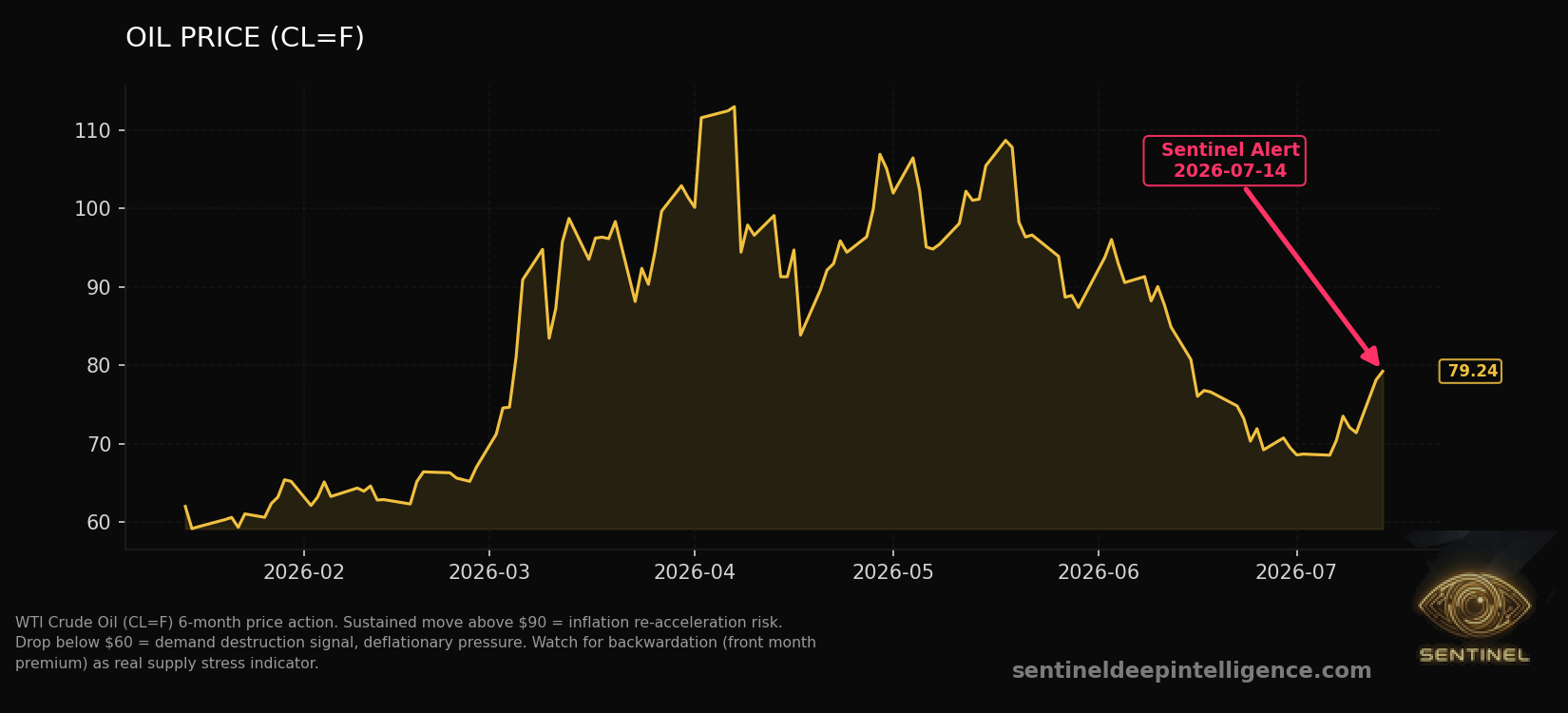This screenshot has width=1568, height=713.
Task: Click the price line peak near 113
Action: [734, 107]
